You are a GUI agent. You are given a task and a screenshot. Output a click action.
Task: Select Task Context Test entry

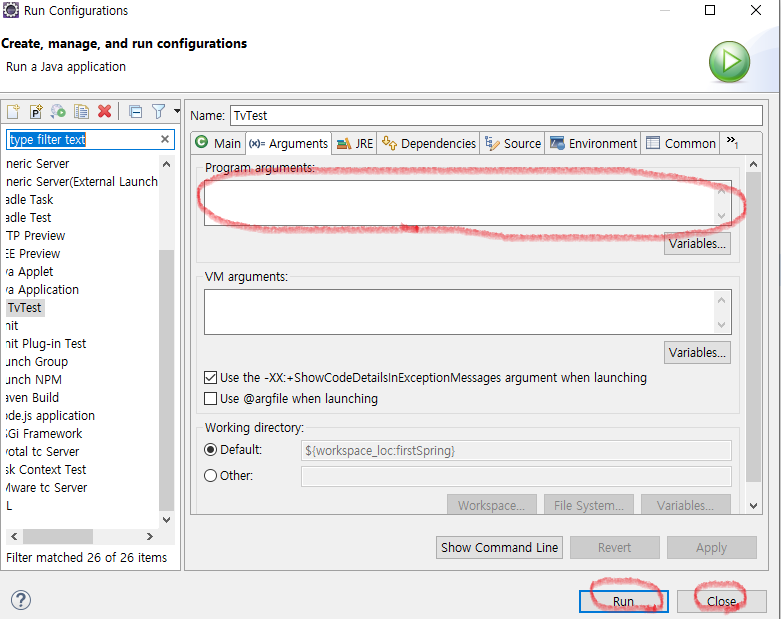[46, 470]
